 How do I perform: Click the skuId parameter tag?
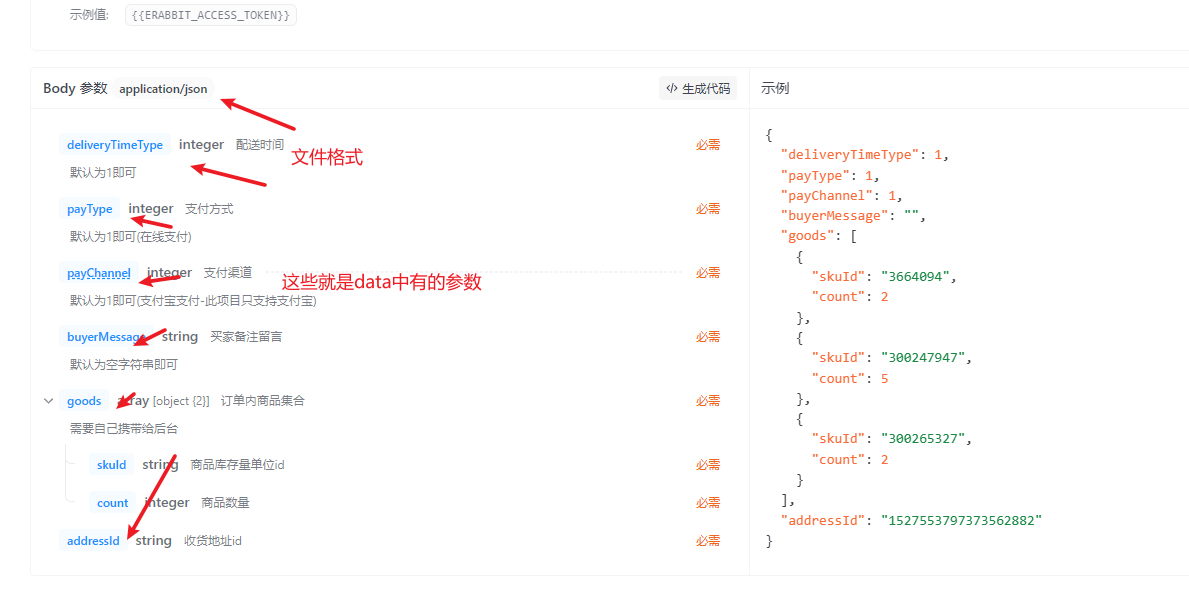[x=111, y=464]
